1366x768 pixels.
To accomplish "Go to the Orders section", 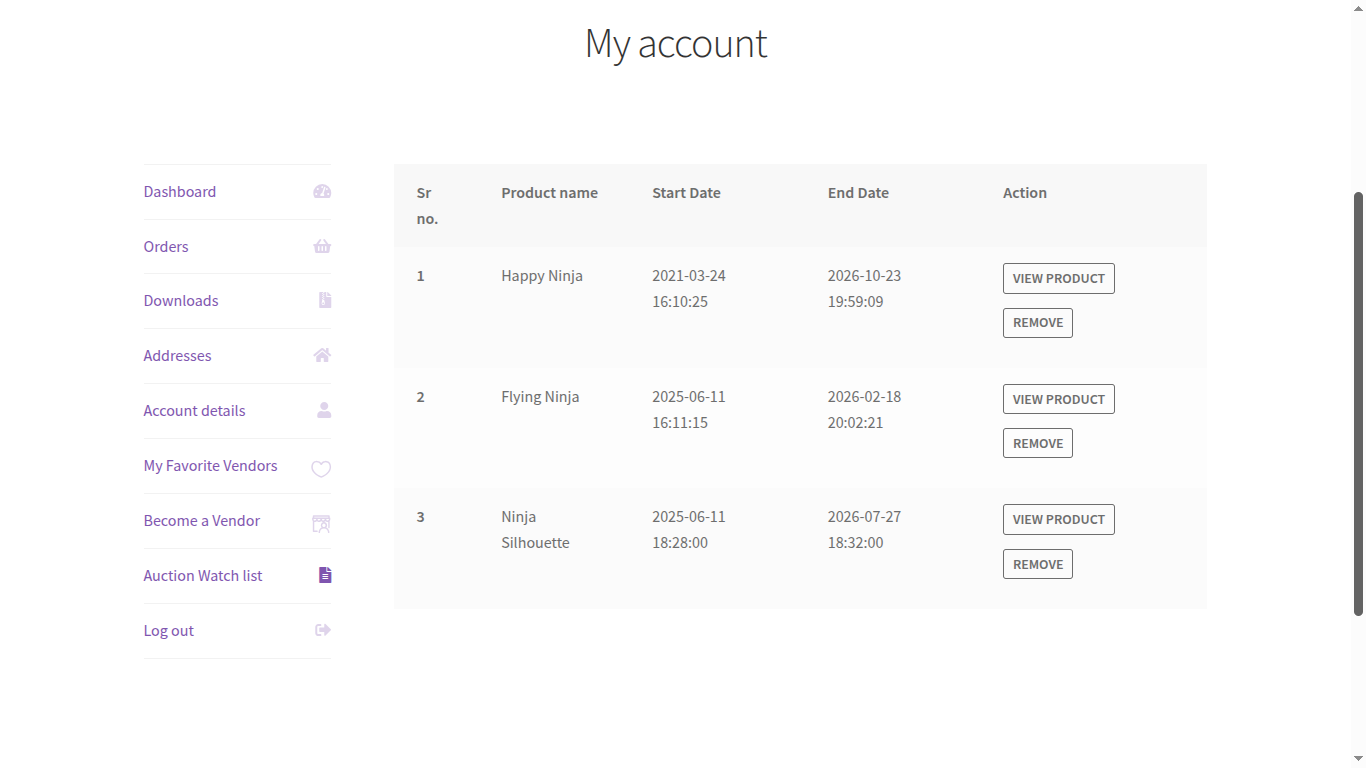I will tap(166, 247).
